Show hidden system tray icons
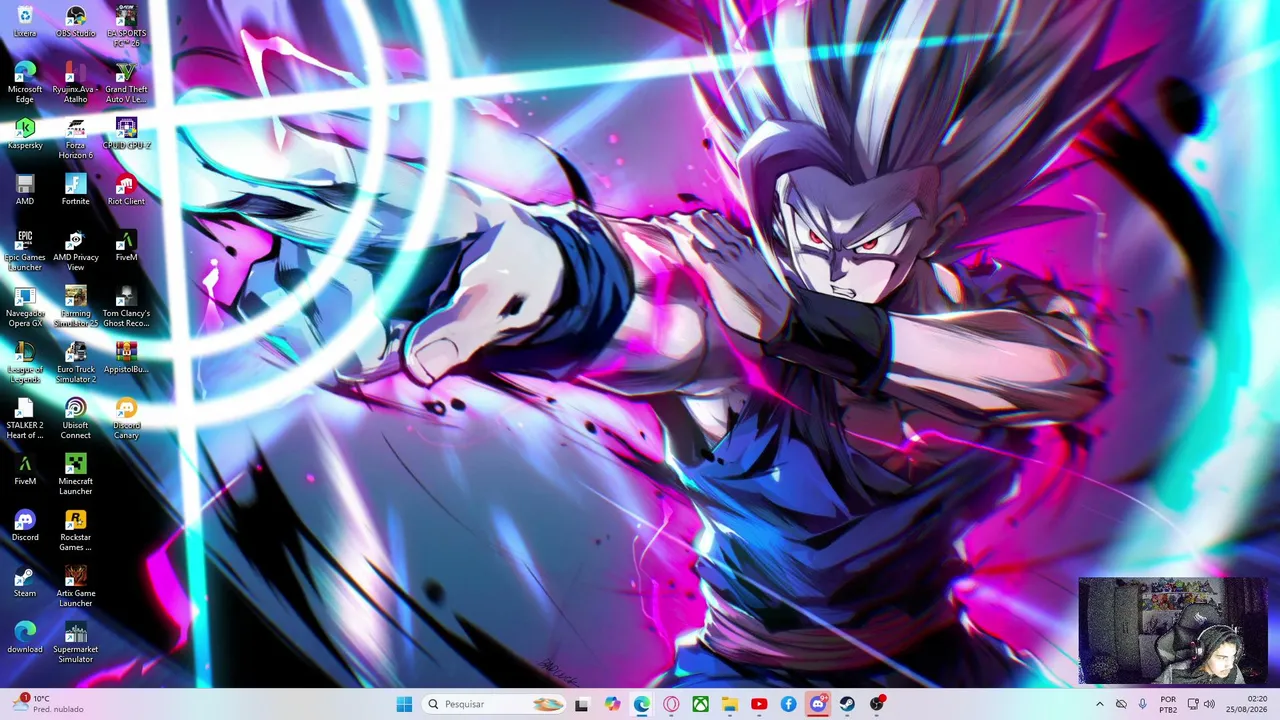The height and width of the screenshot is (720, 1280). (1099, 704)
